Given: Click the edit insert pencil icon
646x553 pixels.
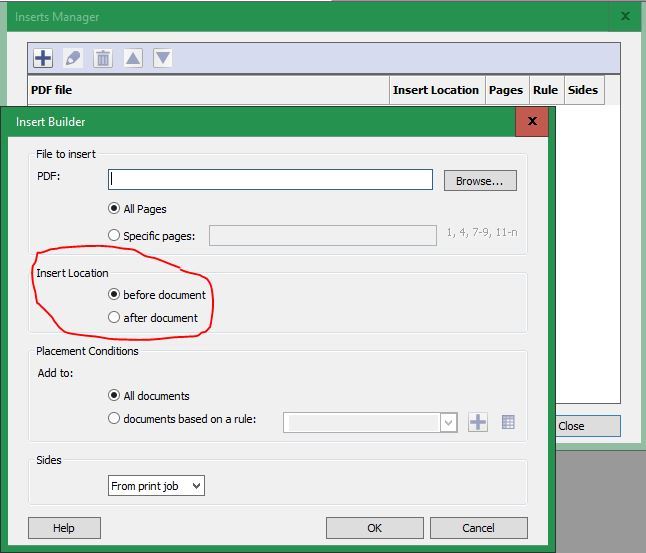Looking at the screenshot, I should [x=73, y=58].
